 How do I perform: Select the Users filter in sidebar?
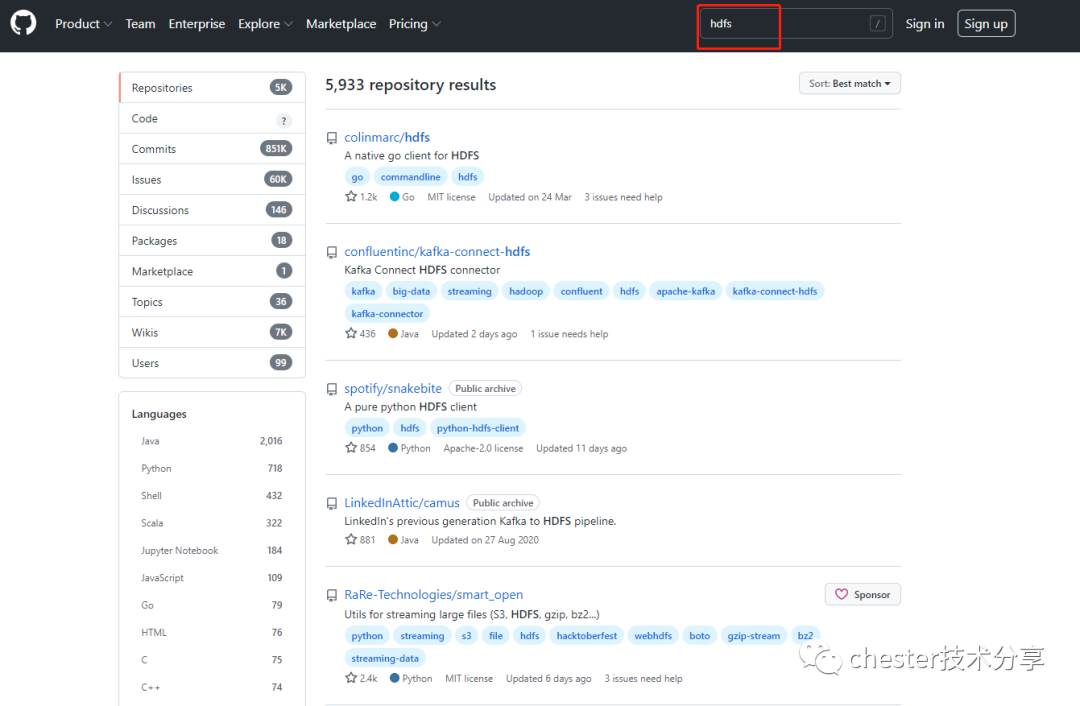(x=212, y=362)
